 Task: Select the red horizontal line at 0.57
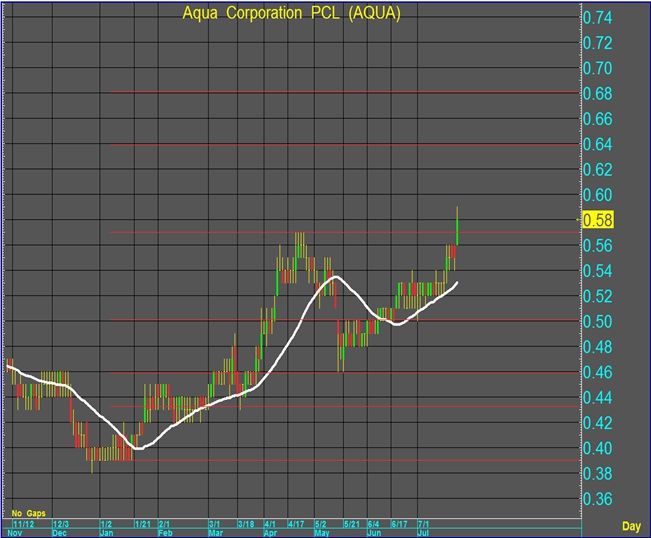pyautogui.click(x=344, y=232)
